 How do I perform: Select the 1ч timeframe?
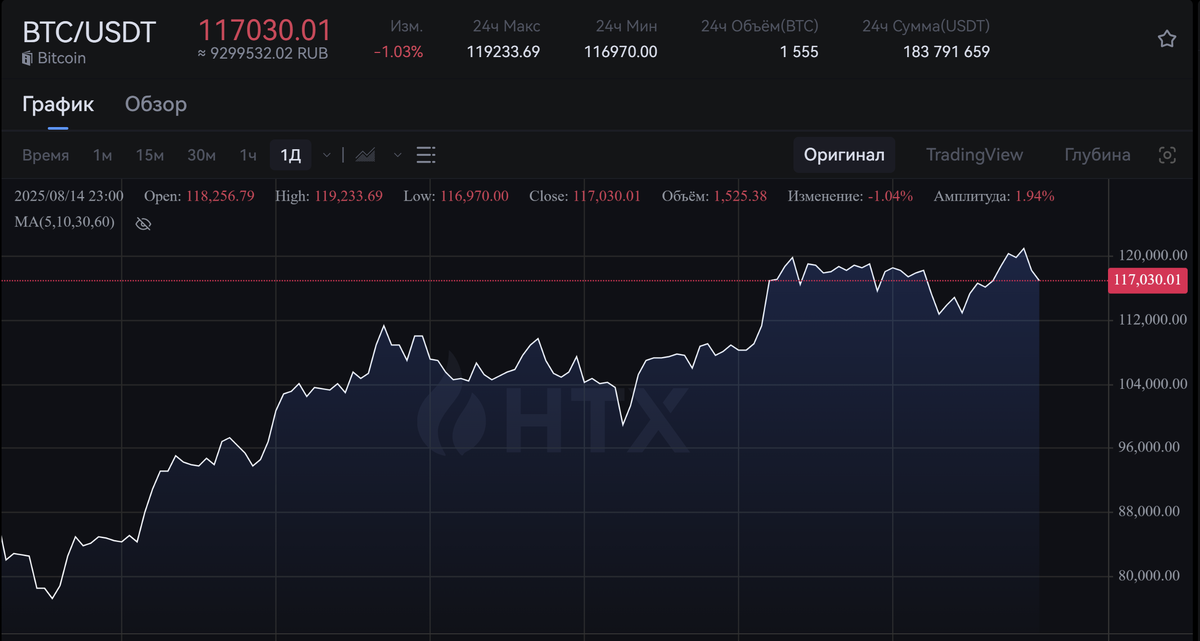coord(248,155)
